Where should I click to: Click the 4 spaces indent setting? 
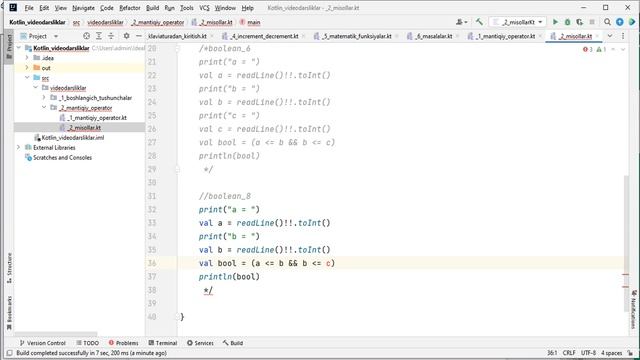611,353
